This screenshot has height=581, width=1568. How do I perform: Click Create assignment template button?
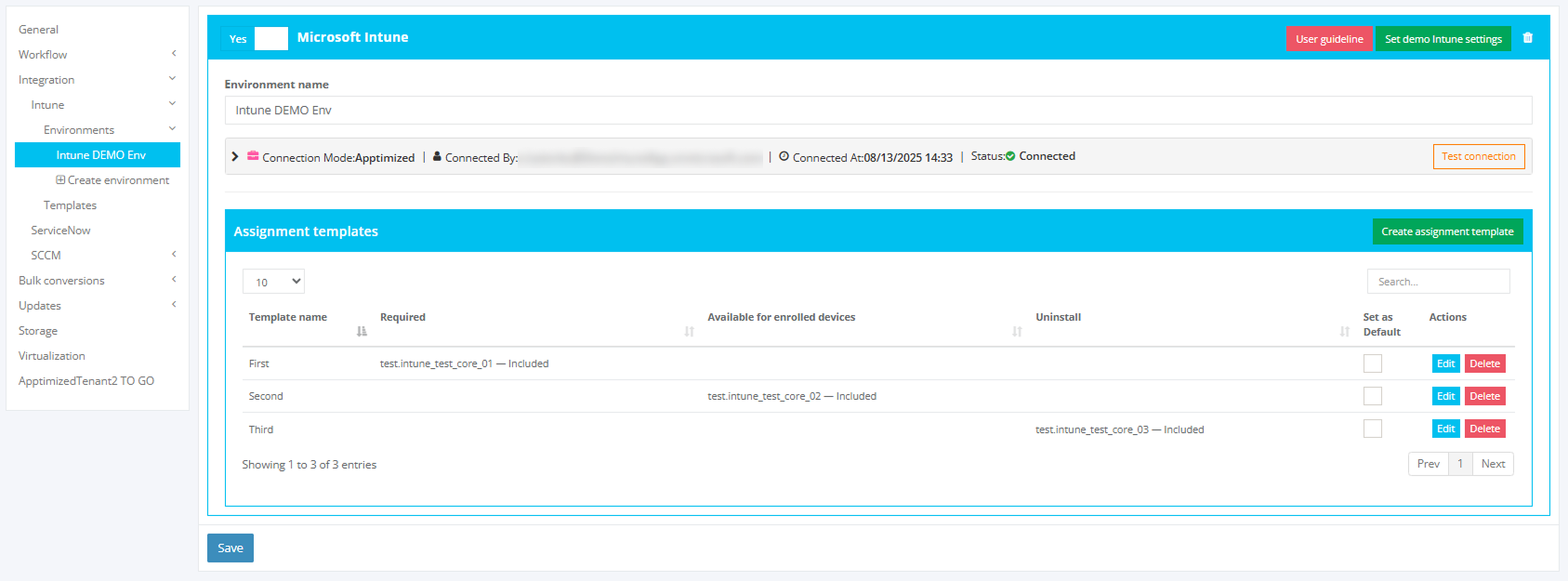[x=1447, y=231]
